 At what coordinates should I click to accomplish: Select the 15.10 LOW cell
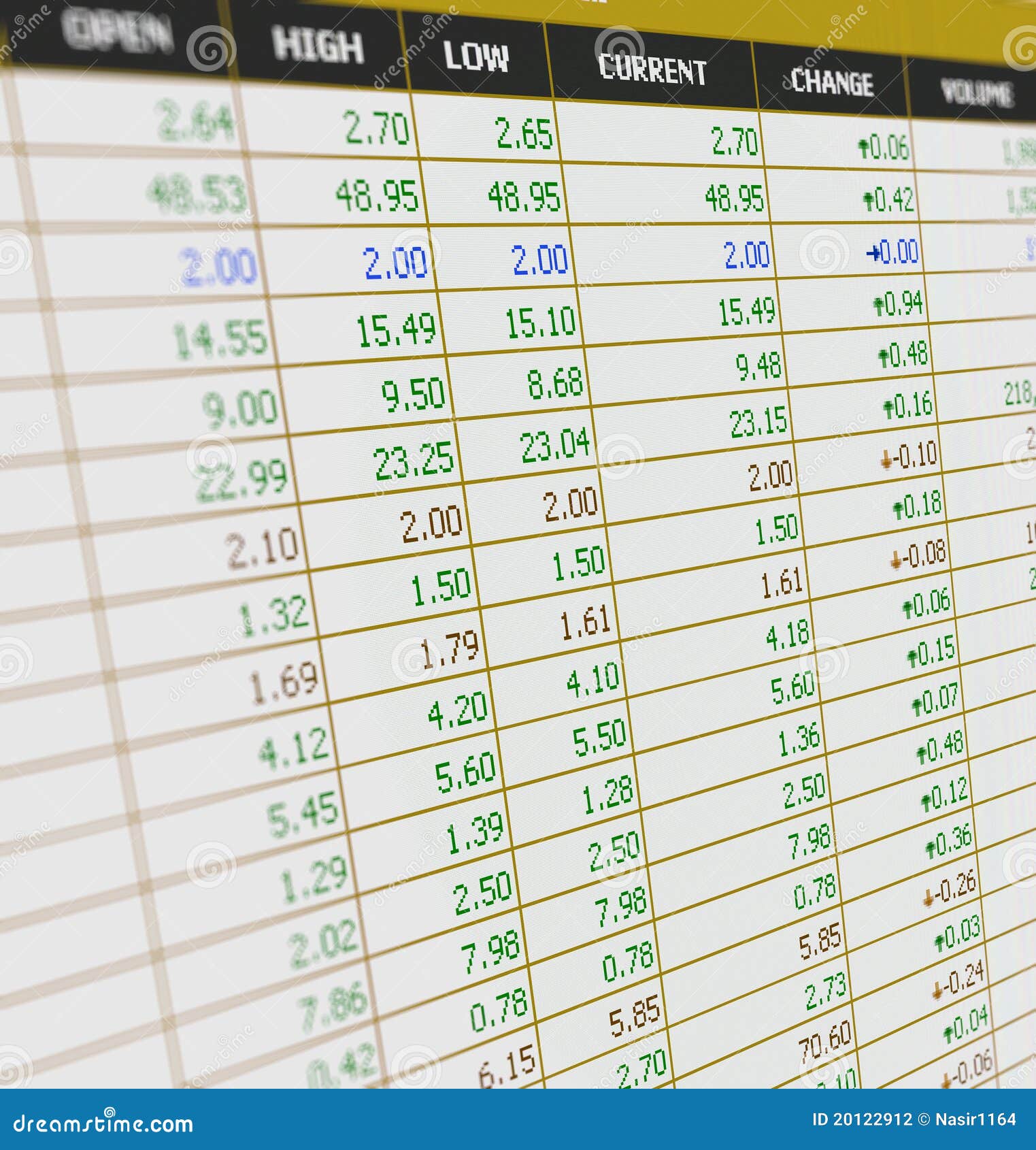[x=541, y=323]
